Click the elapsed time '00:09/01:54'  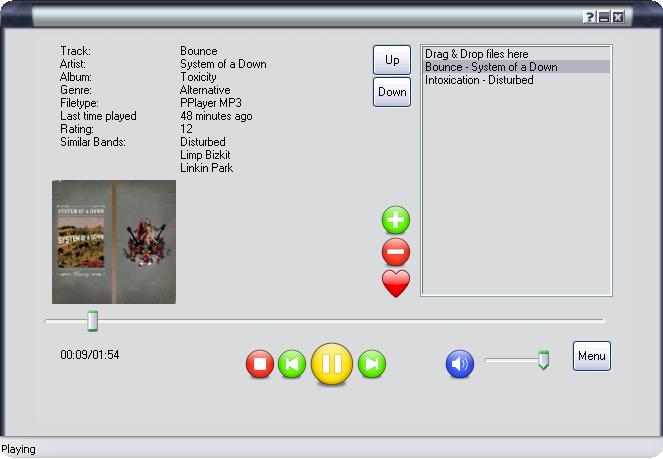click(x=90, y=355)
